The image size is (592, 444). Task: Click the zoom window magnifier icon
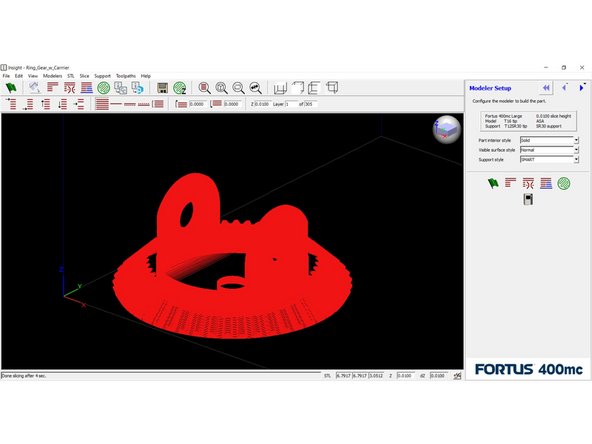coord(204,88)
